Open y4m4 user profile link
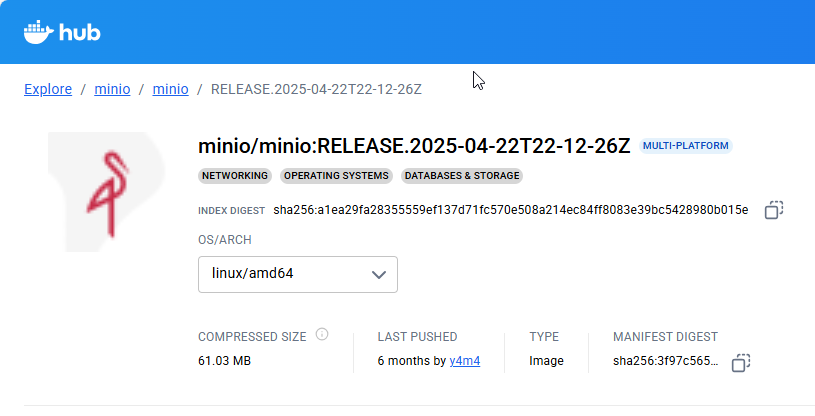 pos(465,361)
